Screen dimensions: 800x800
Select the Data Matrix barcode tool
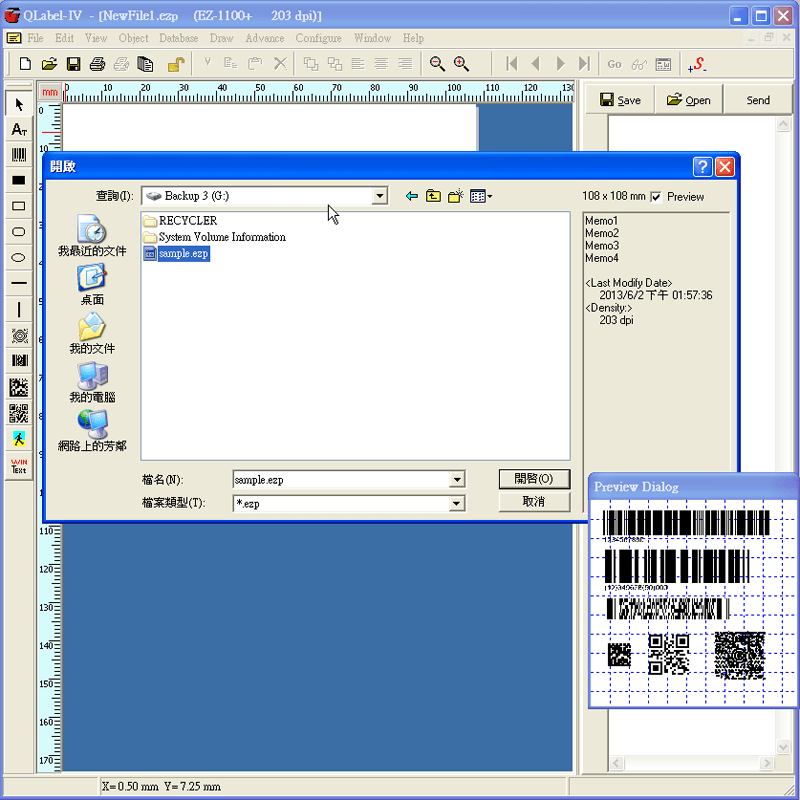pos(18,387)
